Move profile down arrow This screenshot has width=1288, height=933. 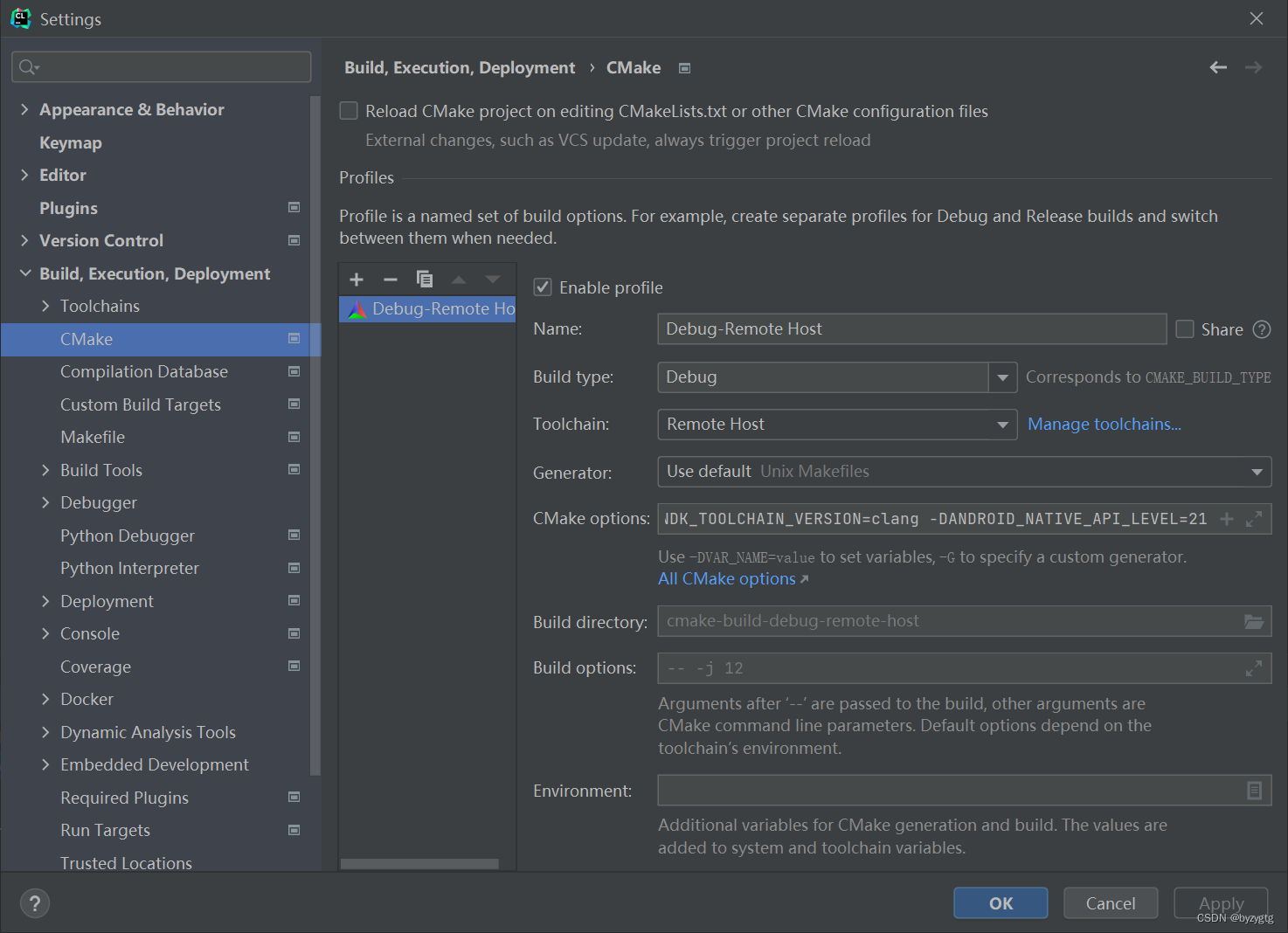click(493, 280)
